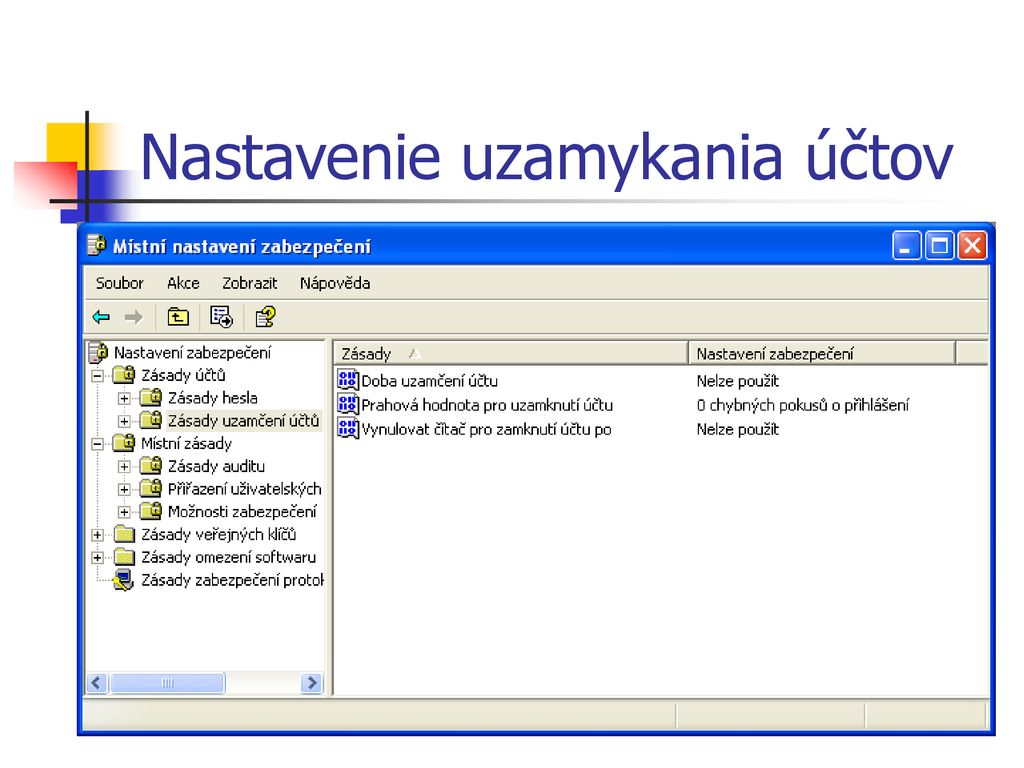Click the Zásady omezení softwaru folder icon

(123, 557)
